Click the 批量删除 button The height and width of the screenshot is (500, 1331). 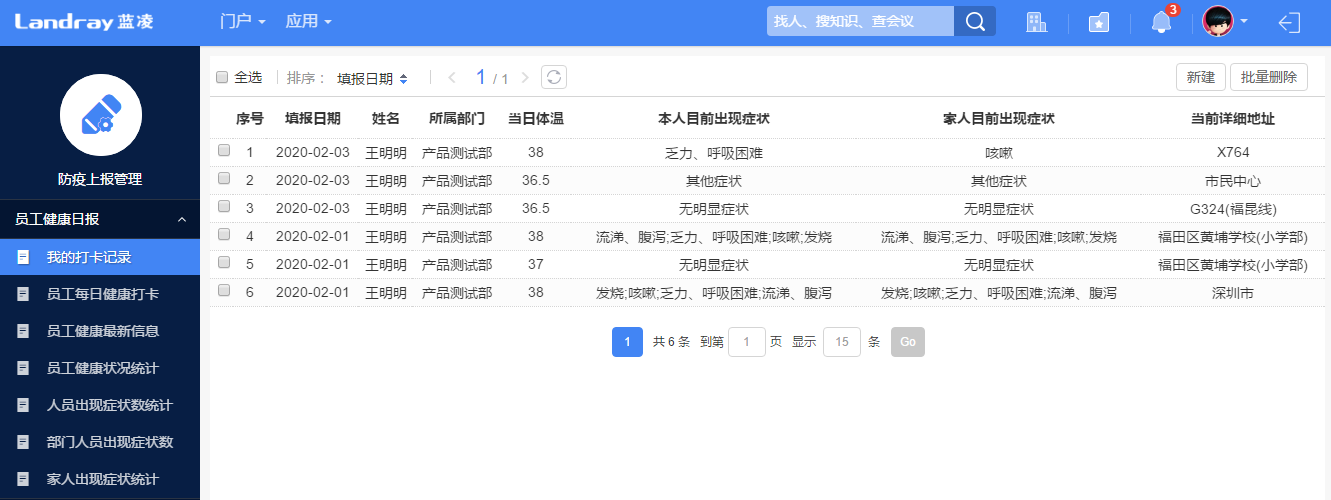1268,77
